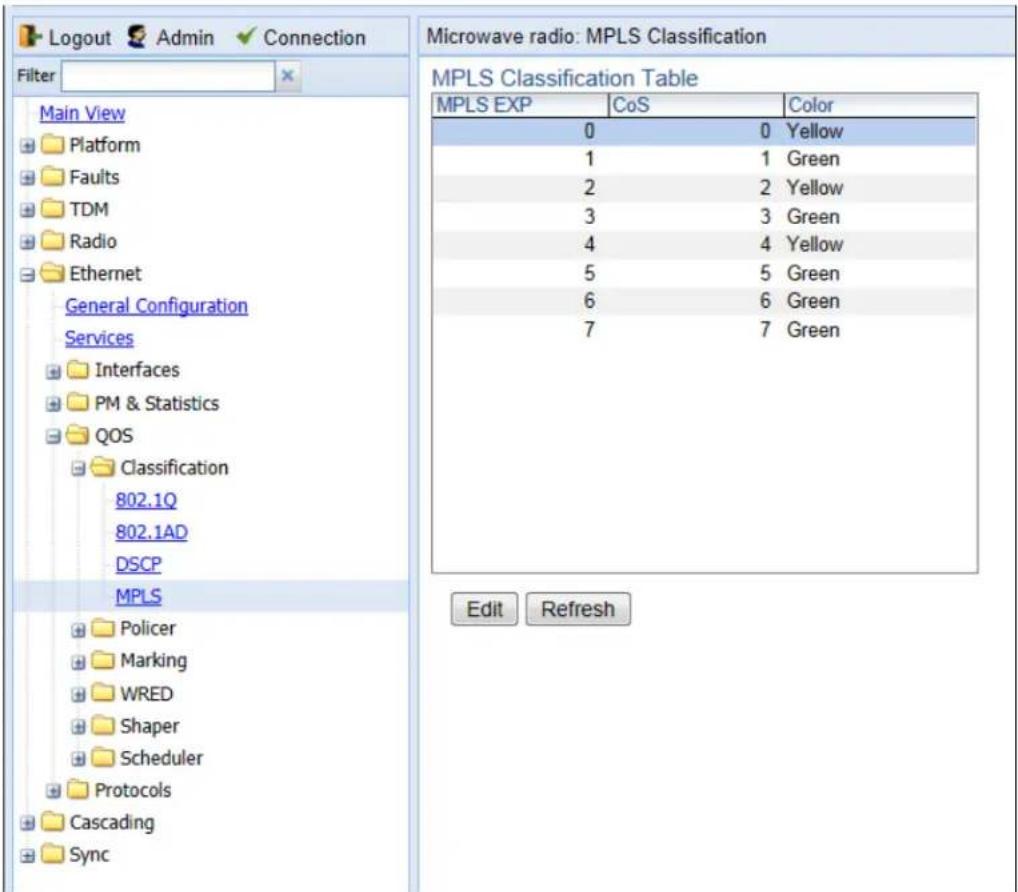The height and width of the screenshot is (892, 1018).
Task: Expand the Scheduler tree node
Action: tap(79, 759)
